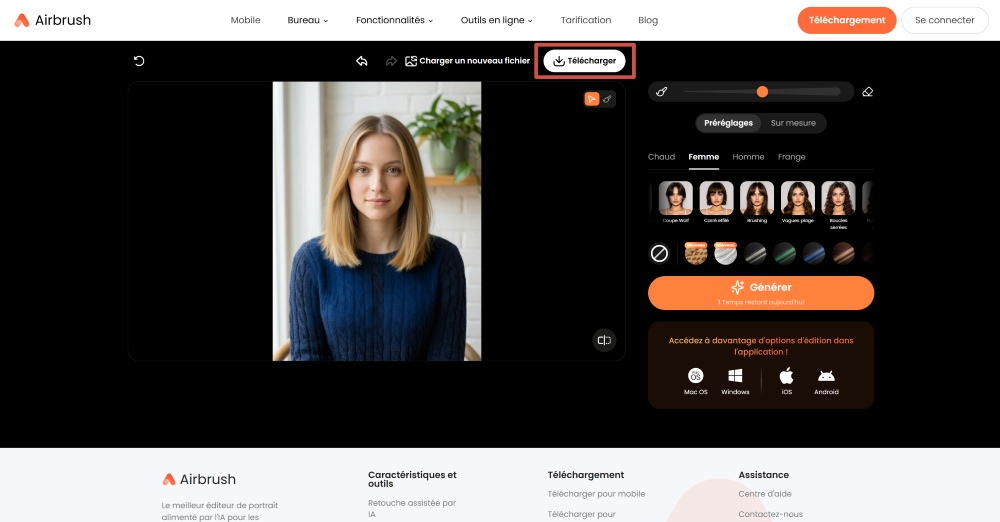Click the Airbrush logo in header
The height and width of the screenshot is (522, 1000).
point(53,20)
